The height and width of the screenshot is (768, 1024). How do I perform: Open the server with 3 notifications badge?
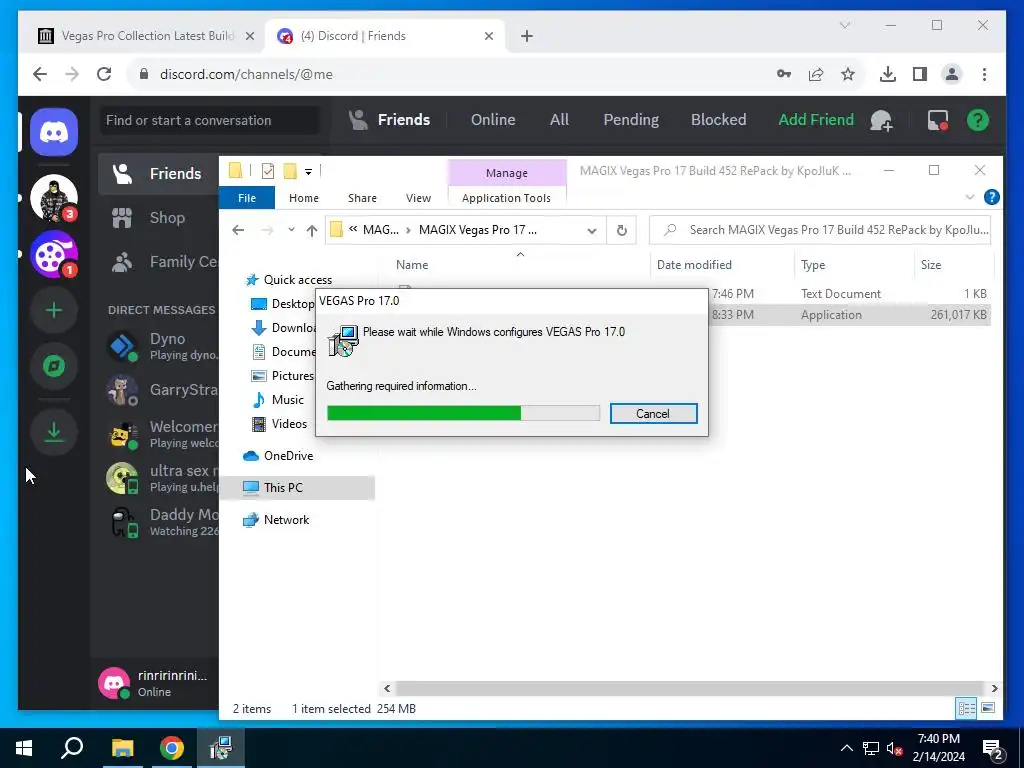coord(54,199)
